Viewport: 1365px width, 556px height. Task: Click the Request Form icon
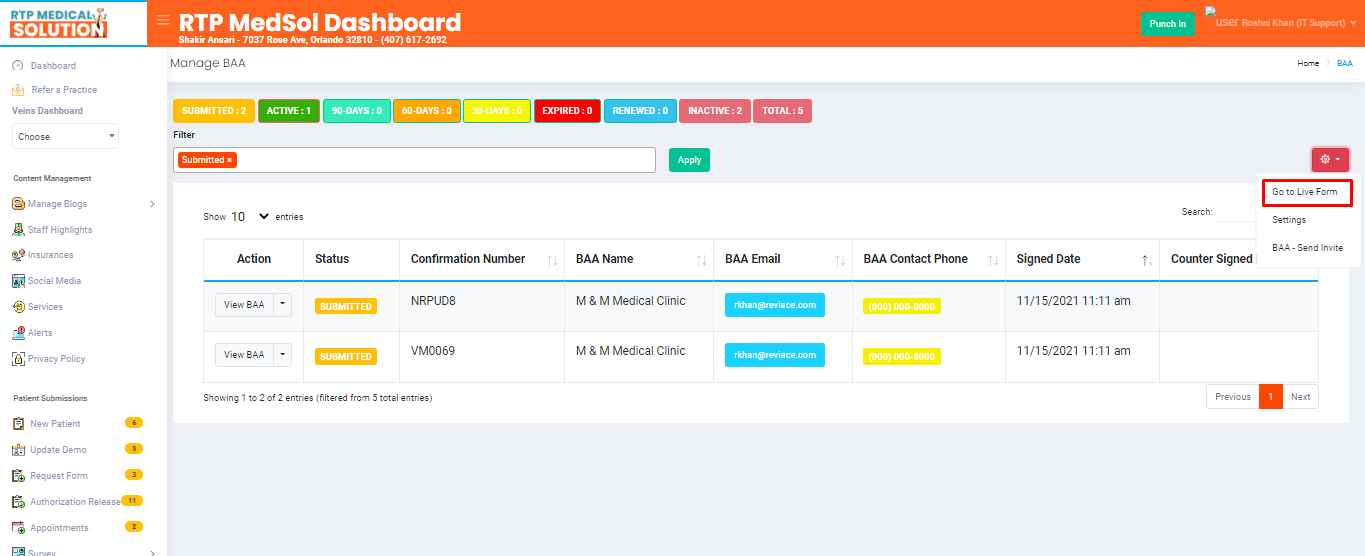18,476
